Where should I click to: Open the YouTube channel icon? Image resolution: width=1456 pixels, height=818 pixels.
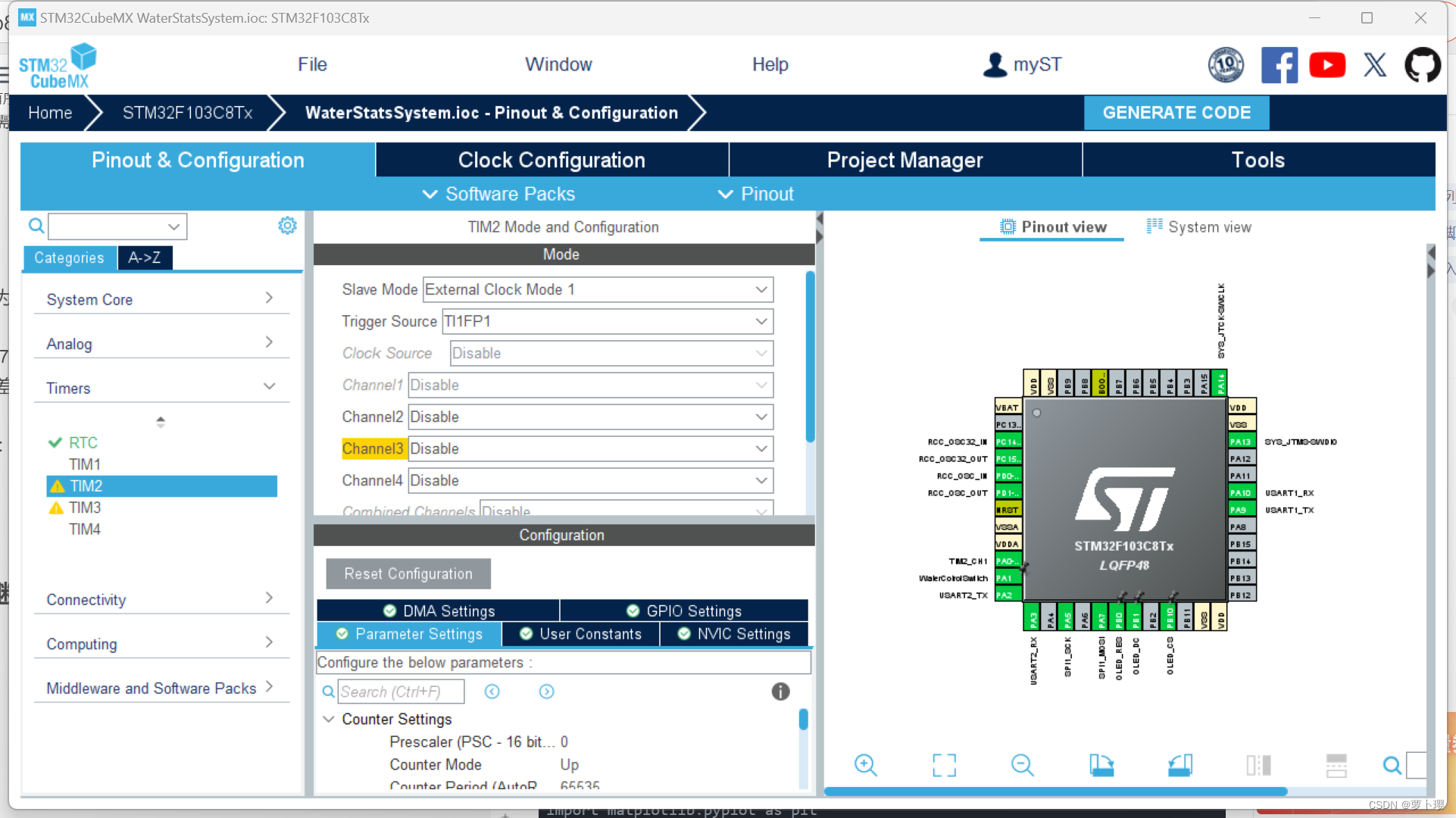pos(1327,64)
